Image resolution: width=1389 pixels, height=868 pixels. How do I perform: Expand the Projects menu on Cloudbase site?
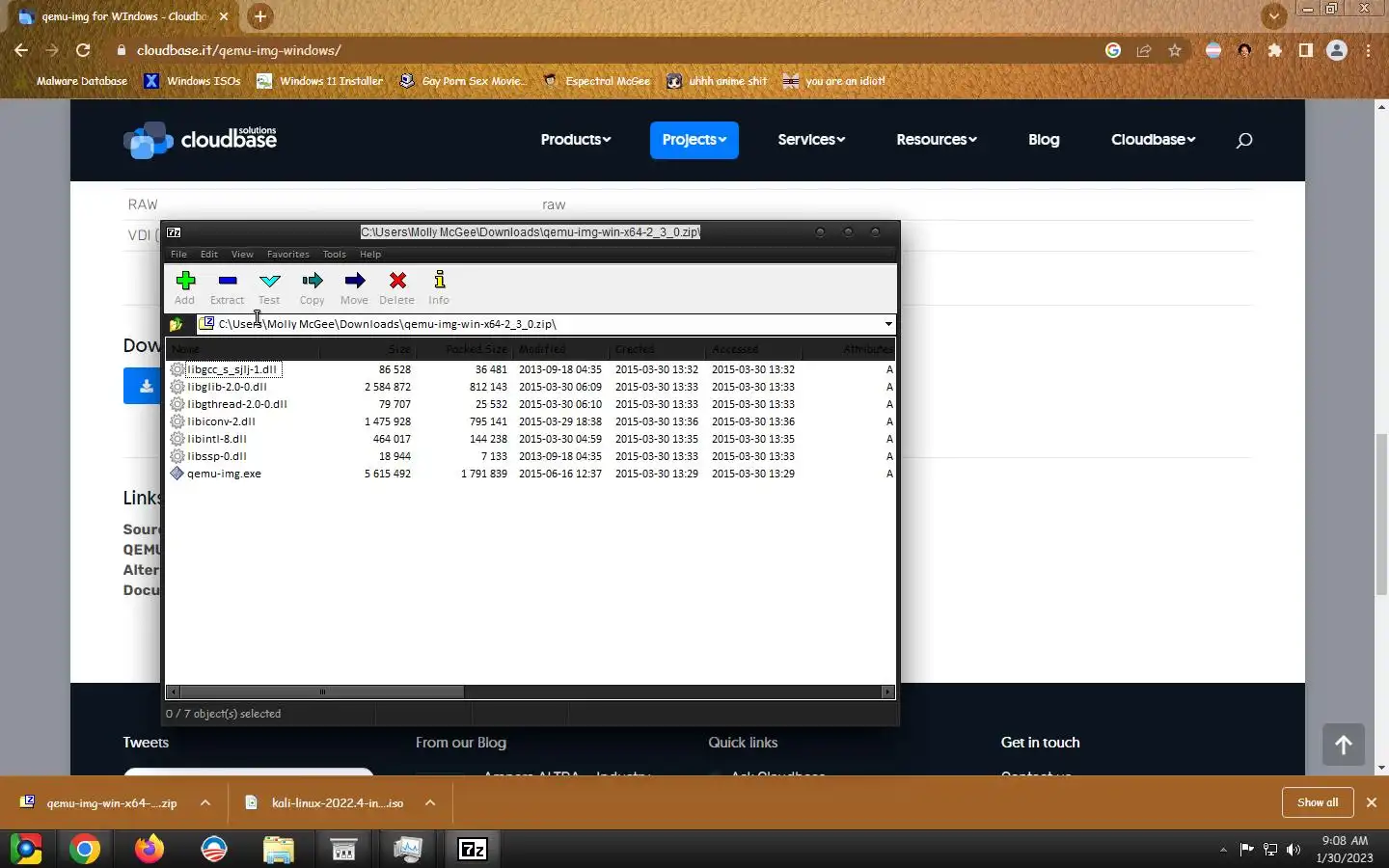click(x=694, y=140)
